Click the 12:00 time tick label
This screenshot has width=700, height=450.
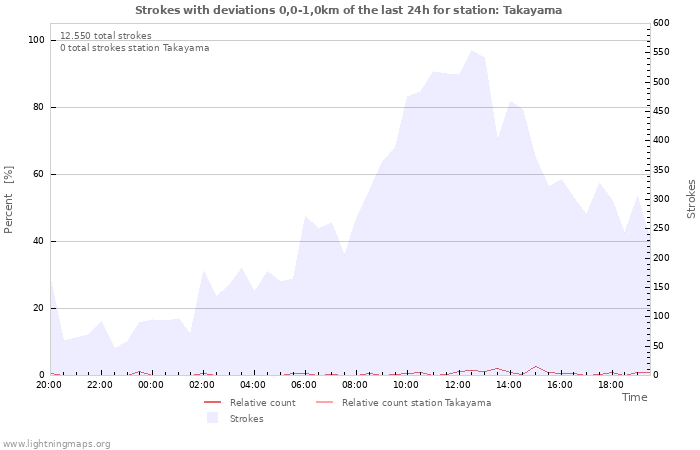tap(458, 384)
